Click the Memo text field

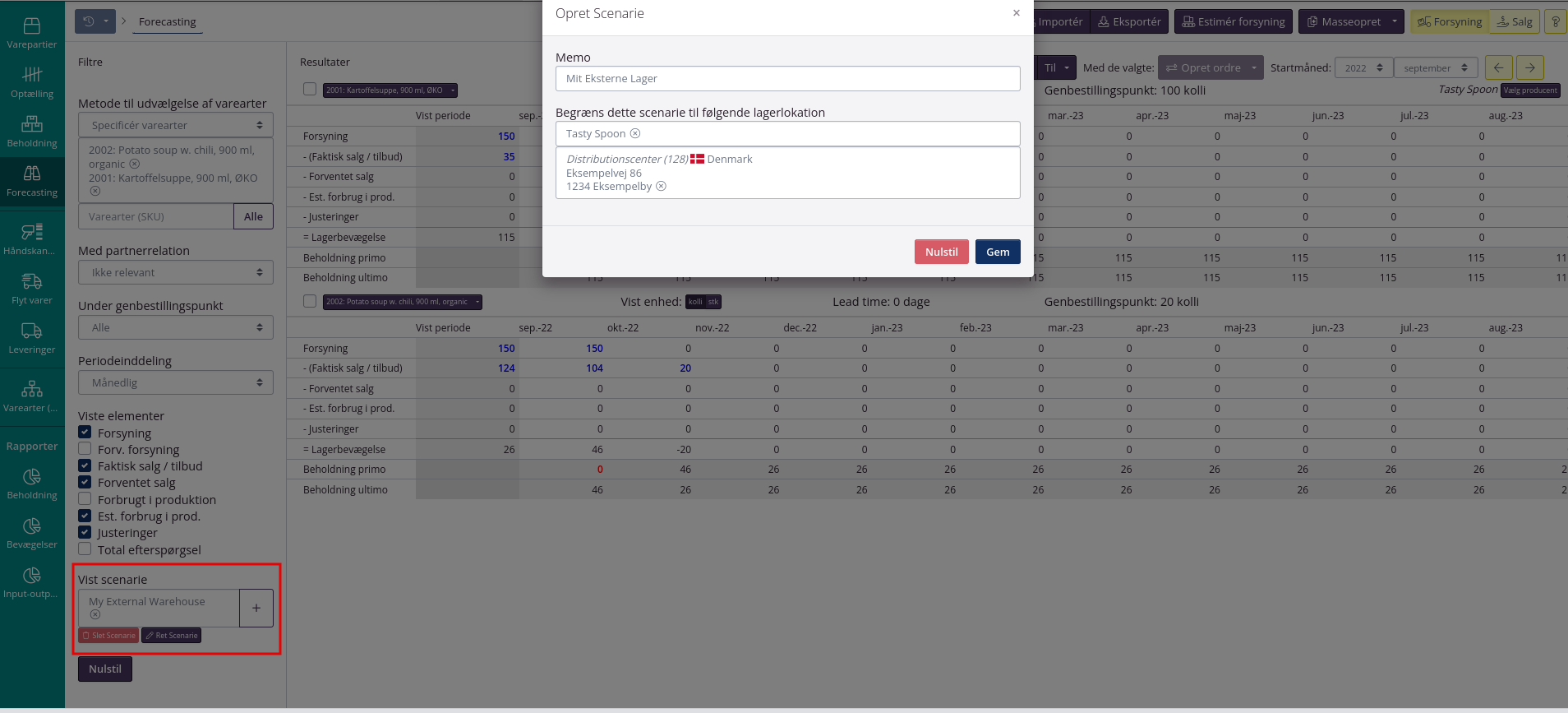click(787, 79)
